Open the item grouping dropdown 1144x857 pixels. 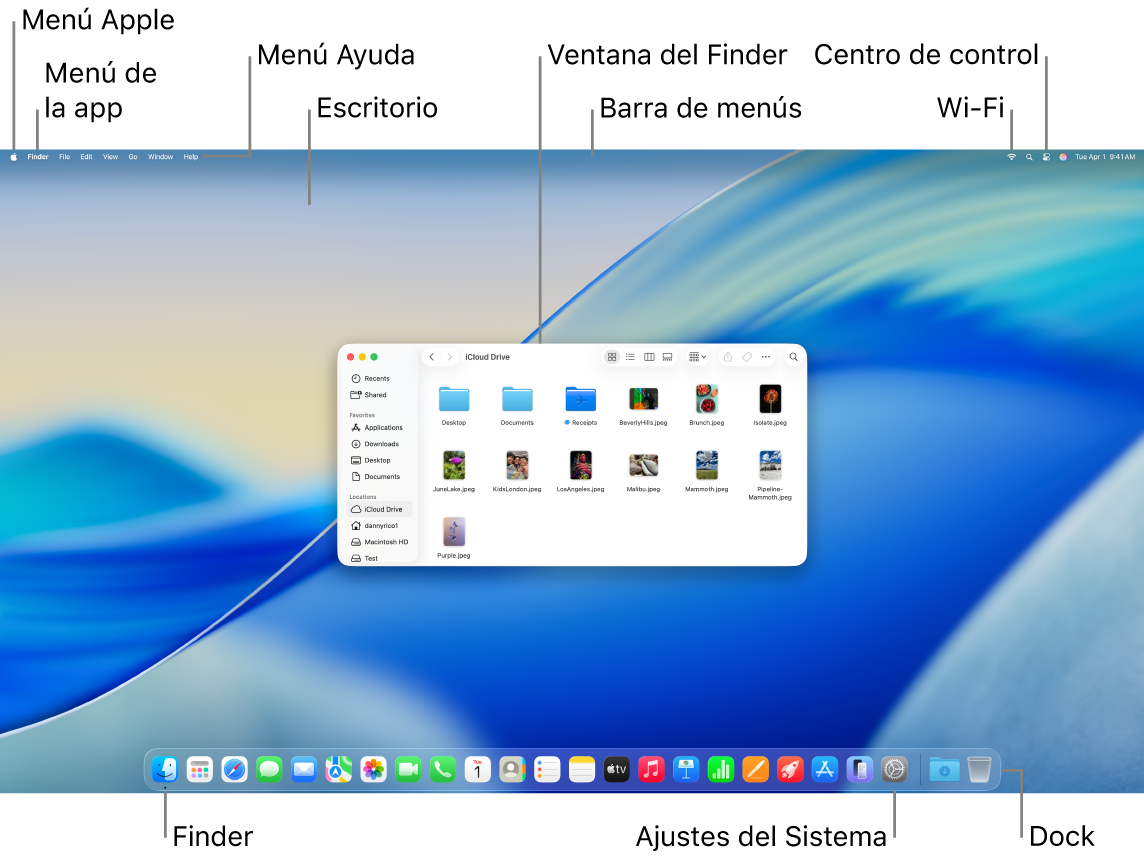[x=697, y=356]
